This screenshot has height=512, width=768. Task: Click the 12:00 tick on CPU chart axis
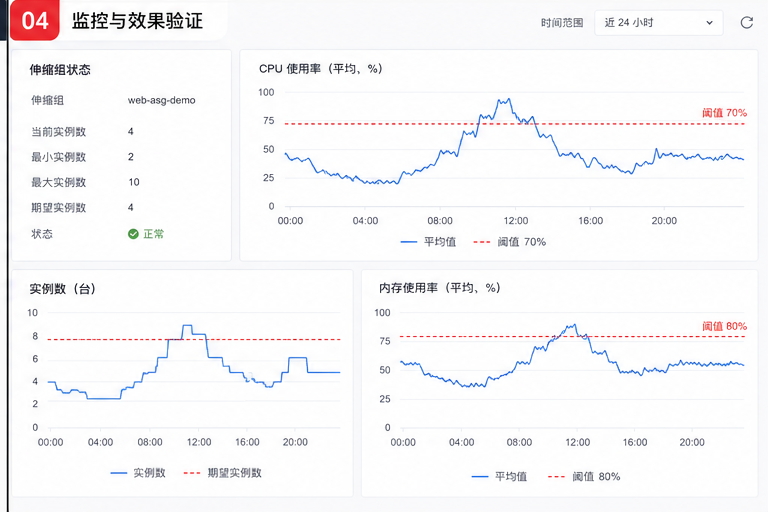(516, 221)
